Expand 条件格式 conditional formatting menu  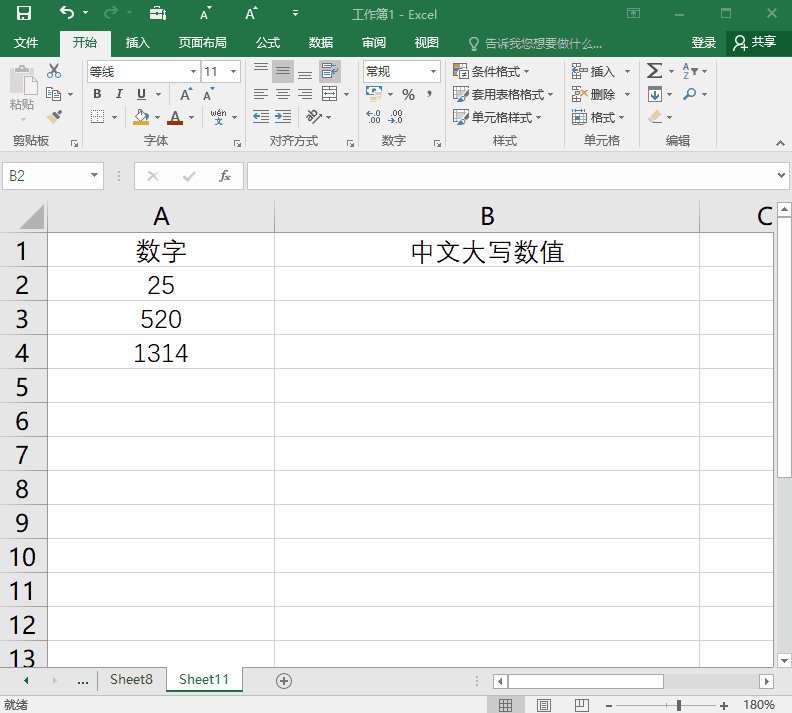491,71
